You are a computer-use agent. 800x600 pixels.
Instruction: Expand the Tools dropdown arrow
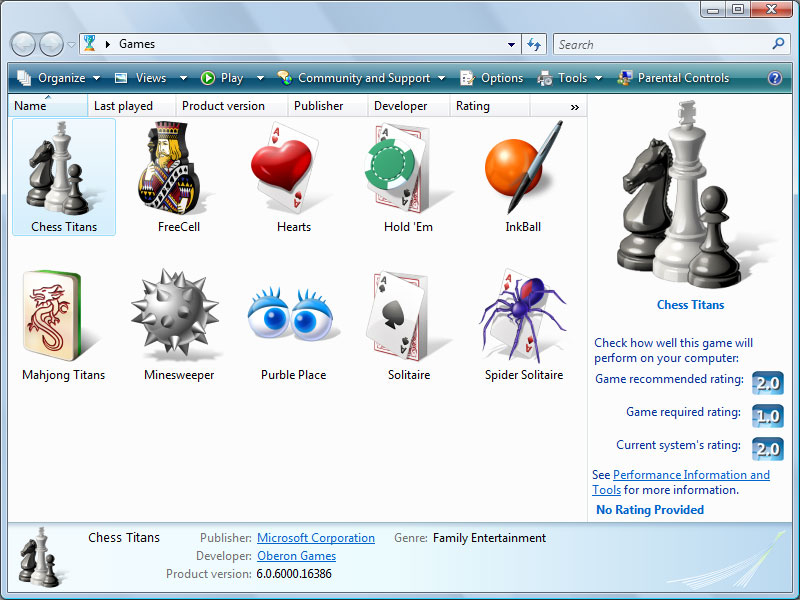pyautogui.click(x=598, y=79)
